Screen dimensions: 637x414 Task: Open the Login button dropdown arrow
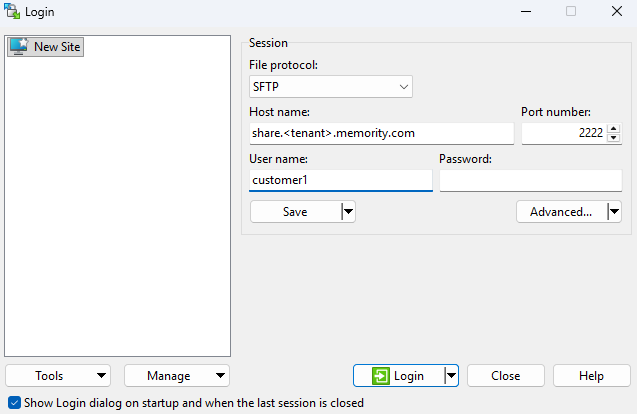pyautogui.click(x=451, y=376)
